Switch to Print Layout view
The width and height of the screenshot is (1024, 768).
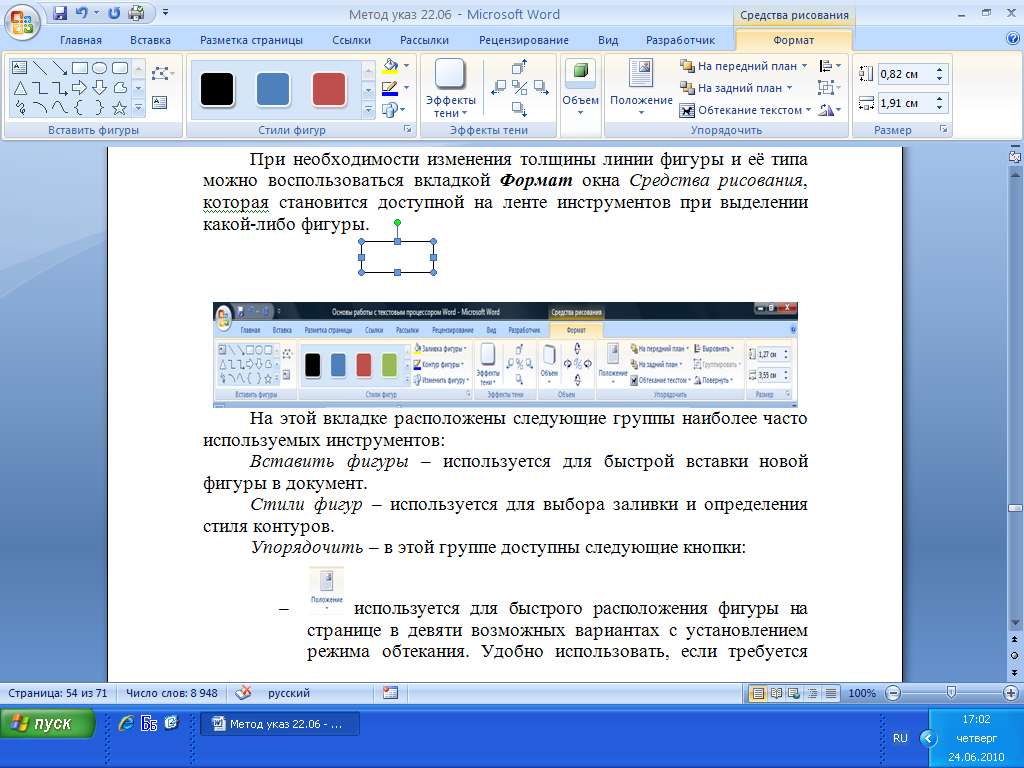coord(758,694)
